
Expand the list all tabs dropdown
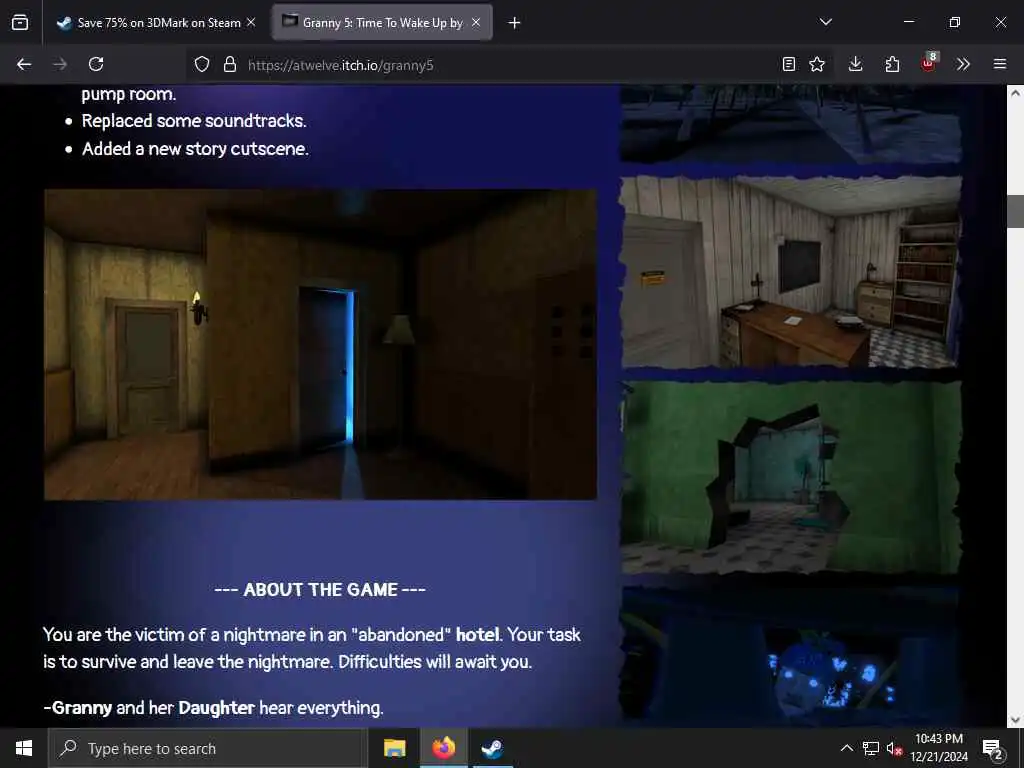click(825, 22)
